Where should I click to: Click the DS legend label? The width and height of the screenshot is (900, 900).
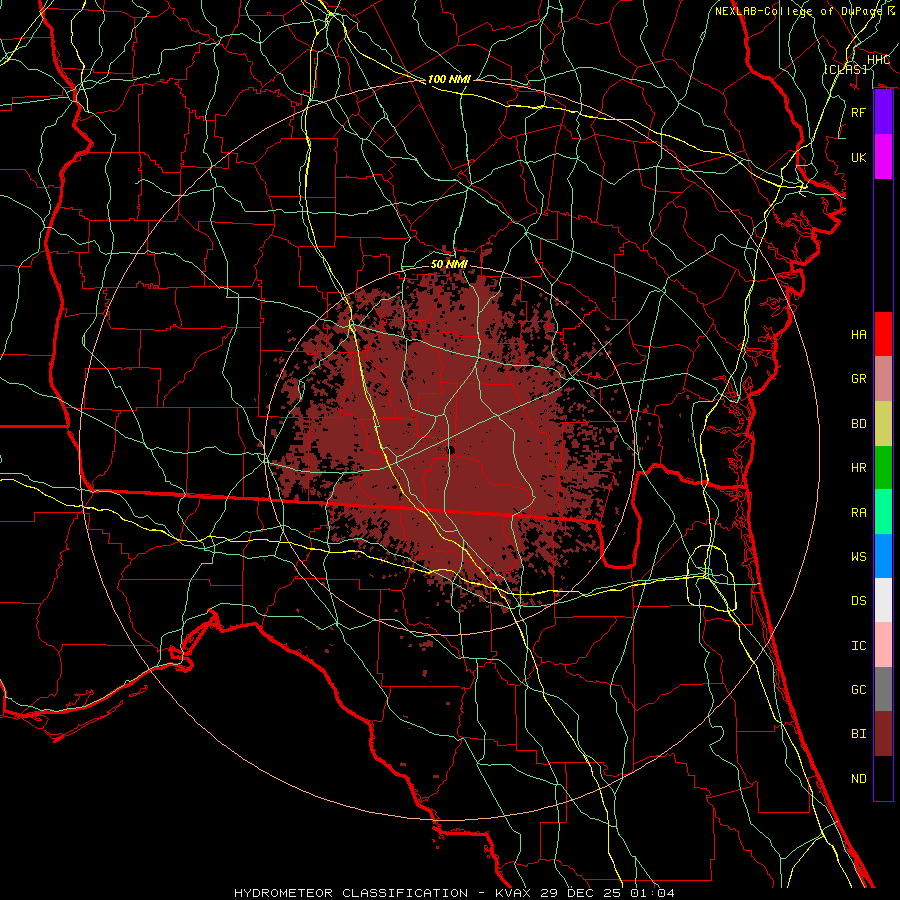(859, 600)
